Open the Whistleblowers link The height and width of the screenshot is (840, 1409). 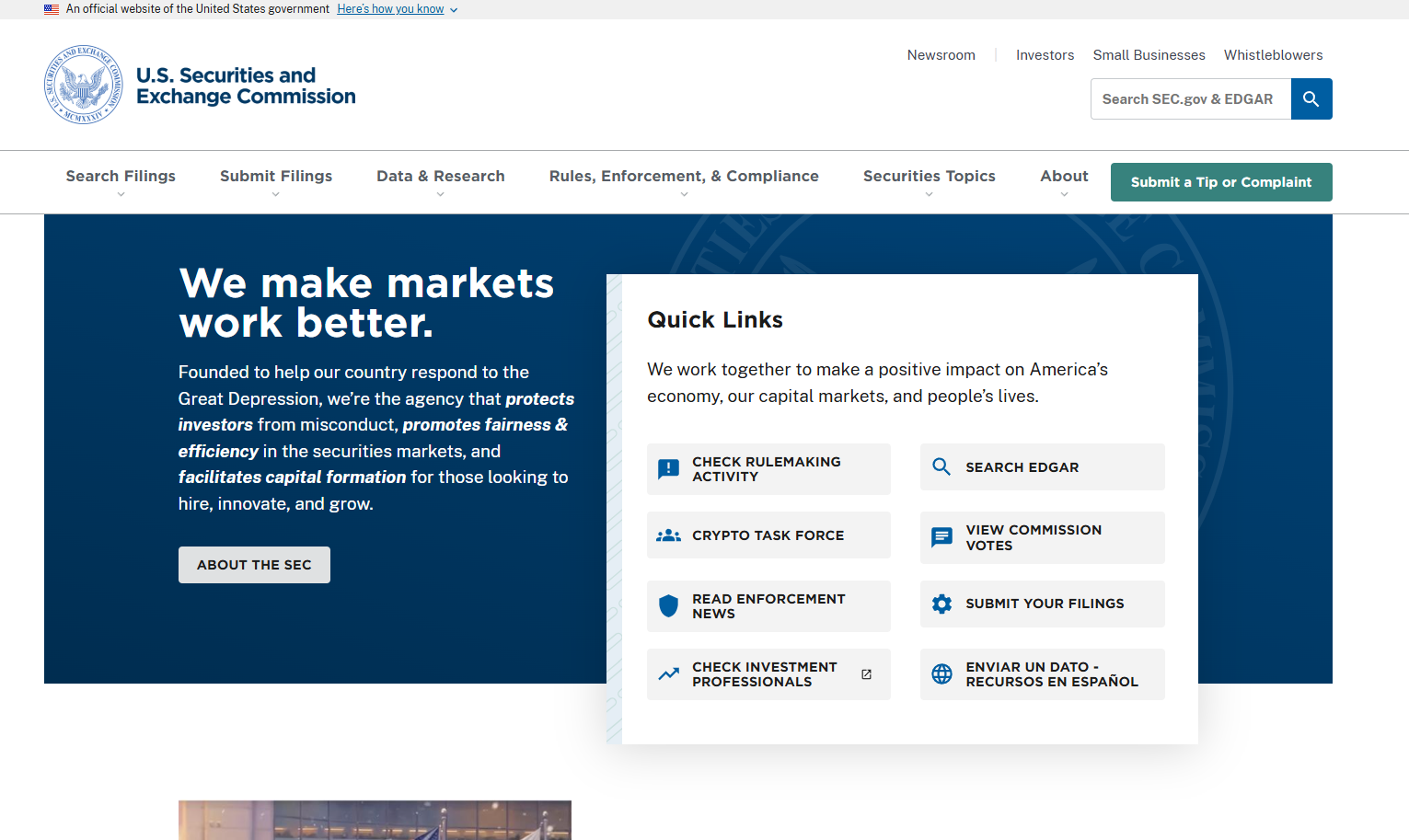(x=1273, y=55)
